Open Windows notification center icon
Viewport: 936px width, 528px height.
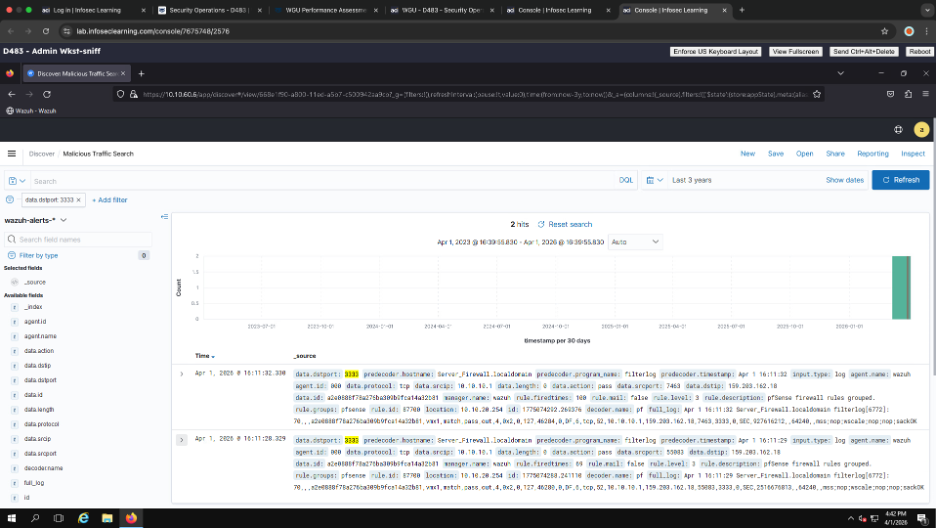[x=921, y=518]
